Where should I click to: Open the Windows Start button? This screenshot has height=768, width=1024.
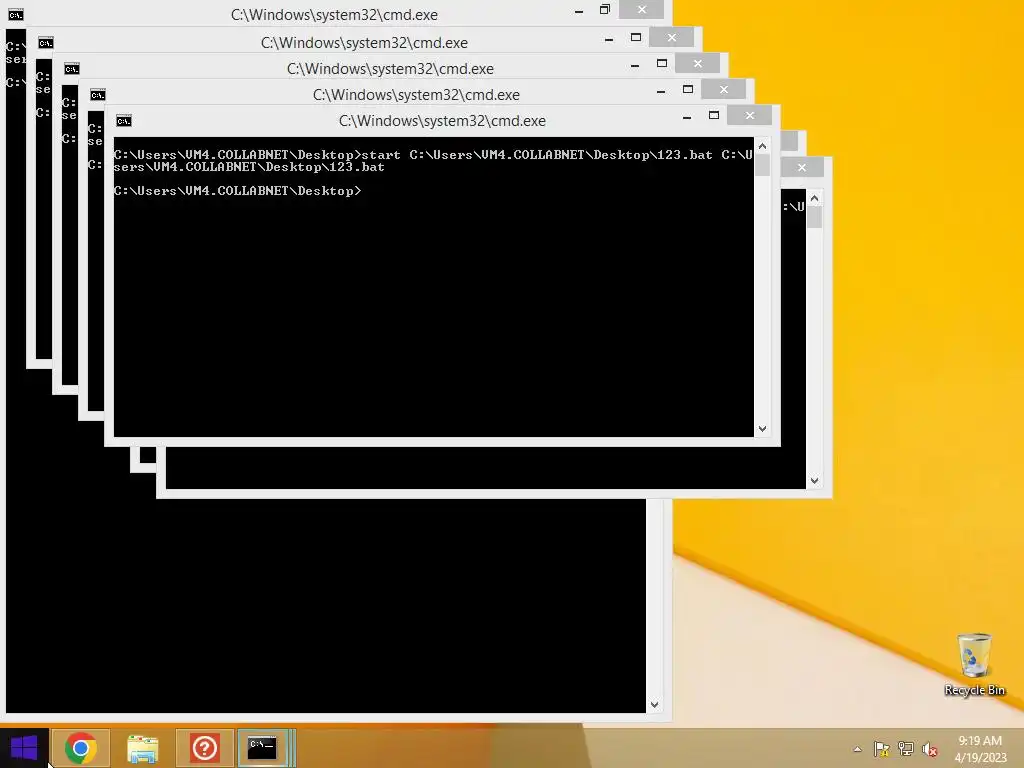[24, 748]
